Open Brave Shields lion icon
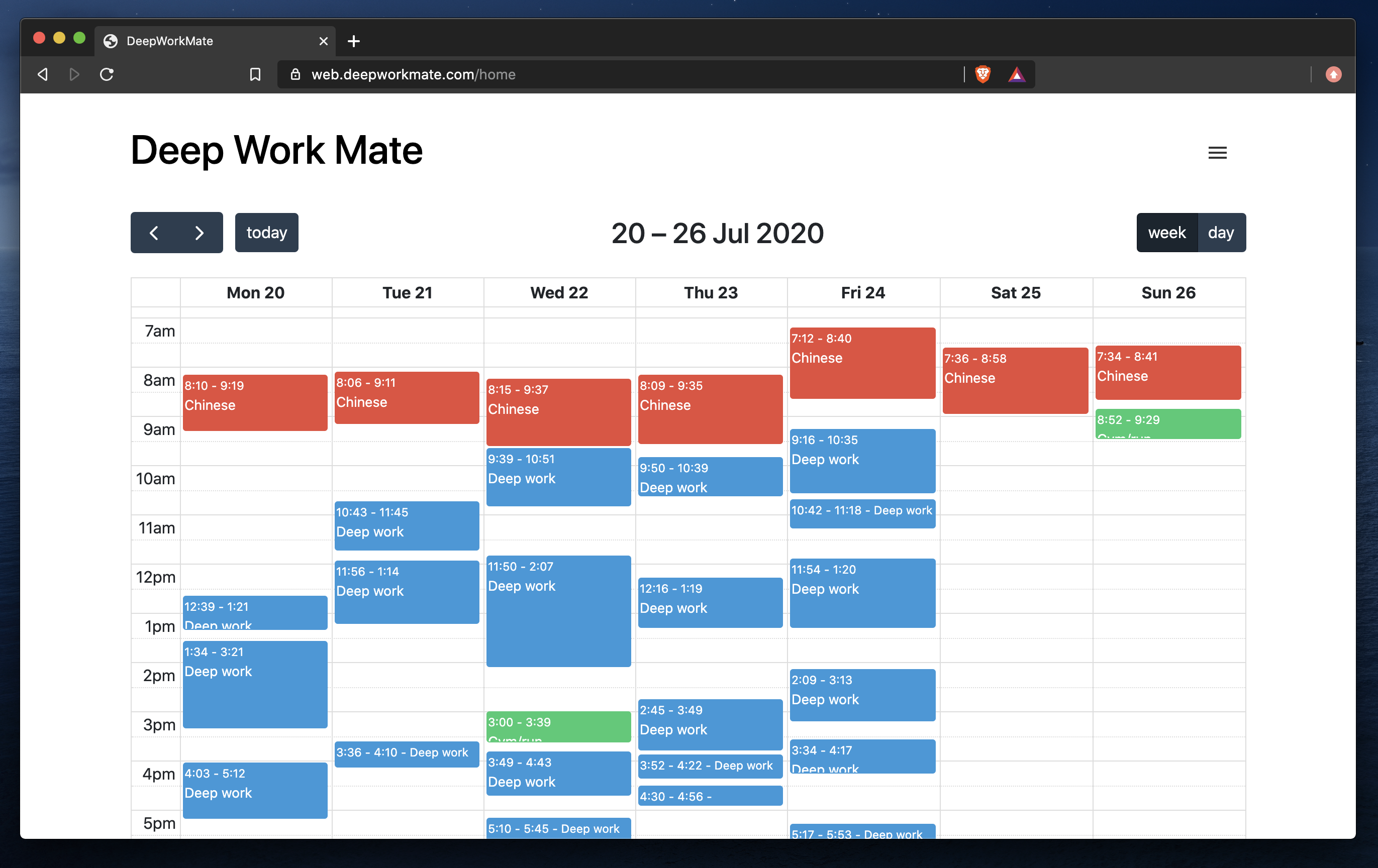The height and width of the screenshot is (868, 1378). point(982,74)
